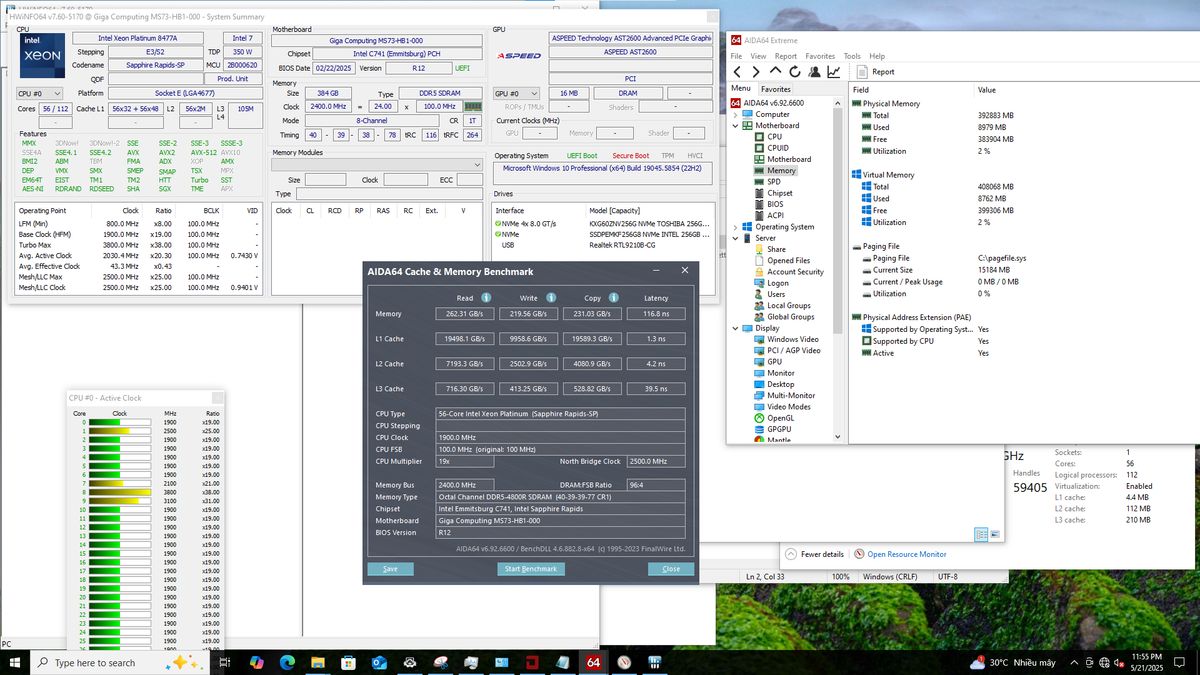Open AIDA64 from its red taskbar icon
Image resolution: width=1200 pixels, height=675 pixels.
tap(593, 662)
